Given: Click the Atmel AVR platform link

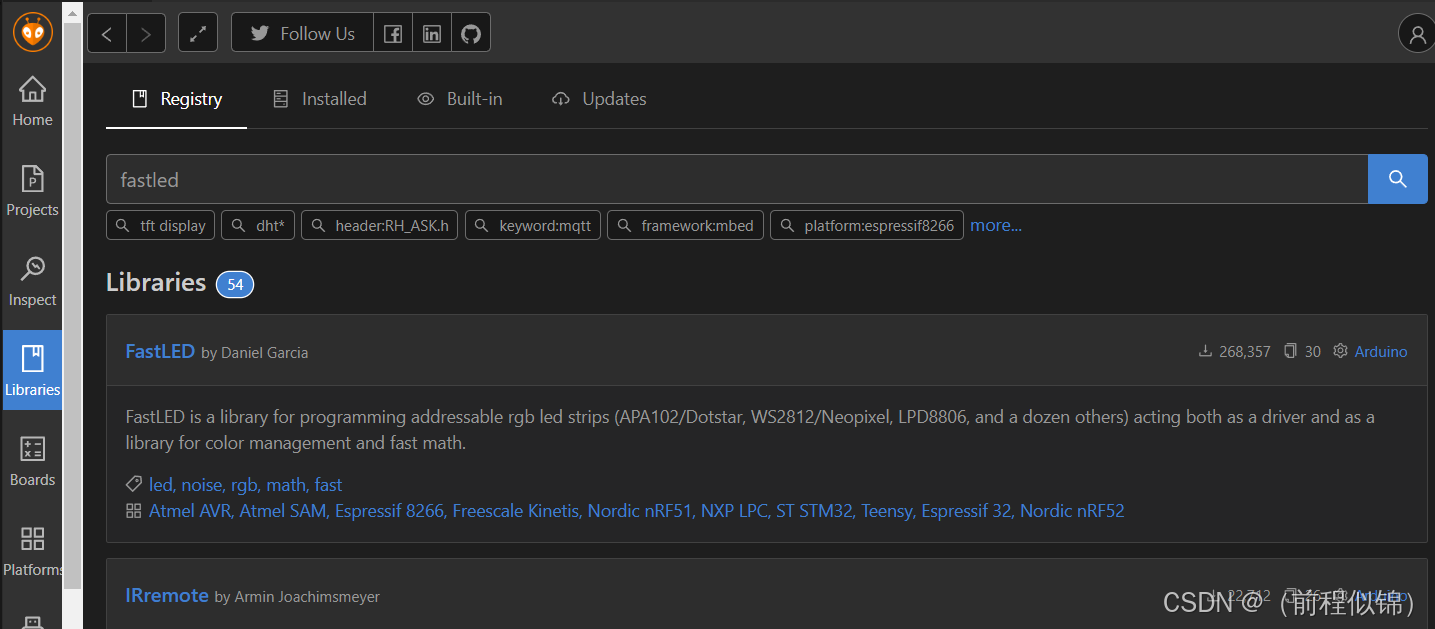Looking at the screenshot, I should click(x=190, y=511).
